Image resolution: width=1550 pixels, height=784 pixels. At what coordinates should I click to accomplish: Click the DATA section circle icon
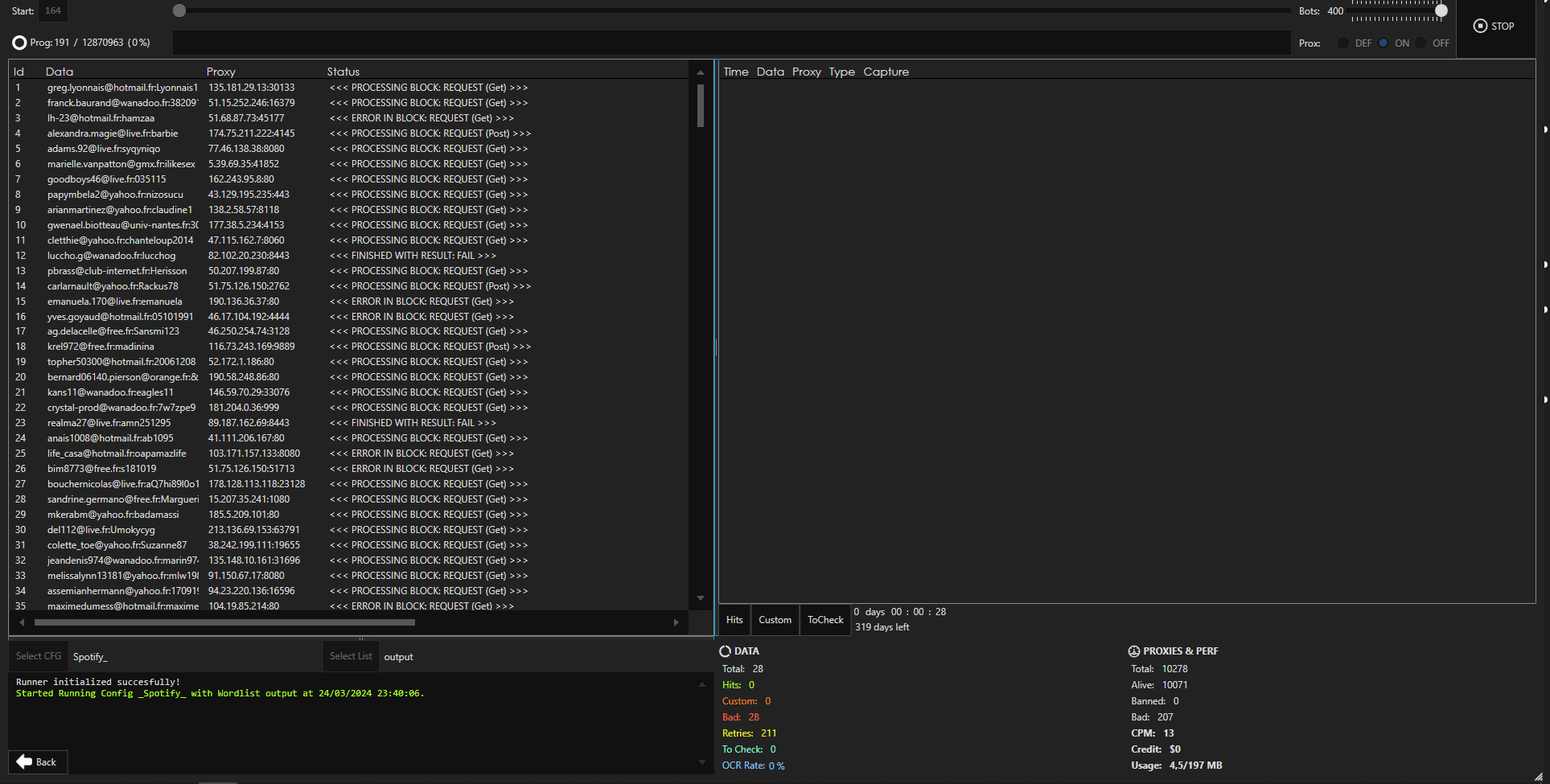click(x=725, y=651)
